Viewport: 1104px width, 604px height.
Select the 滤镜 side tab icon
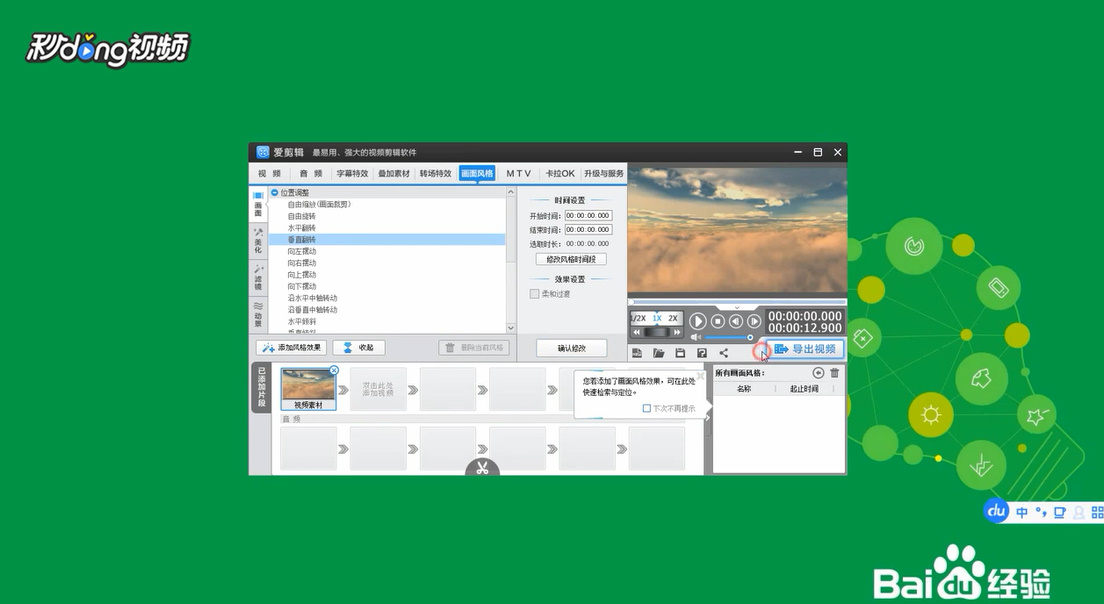(x=258, y=278)
